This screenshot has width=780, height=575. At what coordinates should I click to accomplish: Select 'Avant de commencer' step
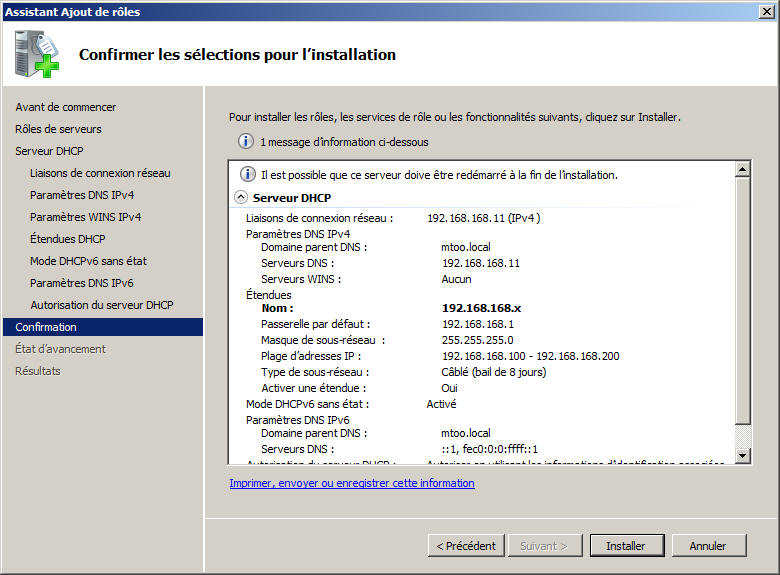(x=66, y=107)
